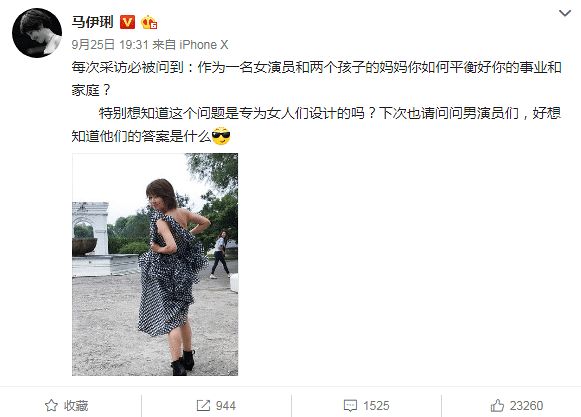Click the crown membership badge icon
Screen dimensions: 581x417
tap(149, 22)
